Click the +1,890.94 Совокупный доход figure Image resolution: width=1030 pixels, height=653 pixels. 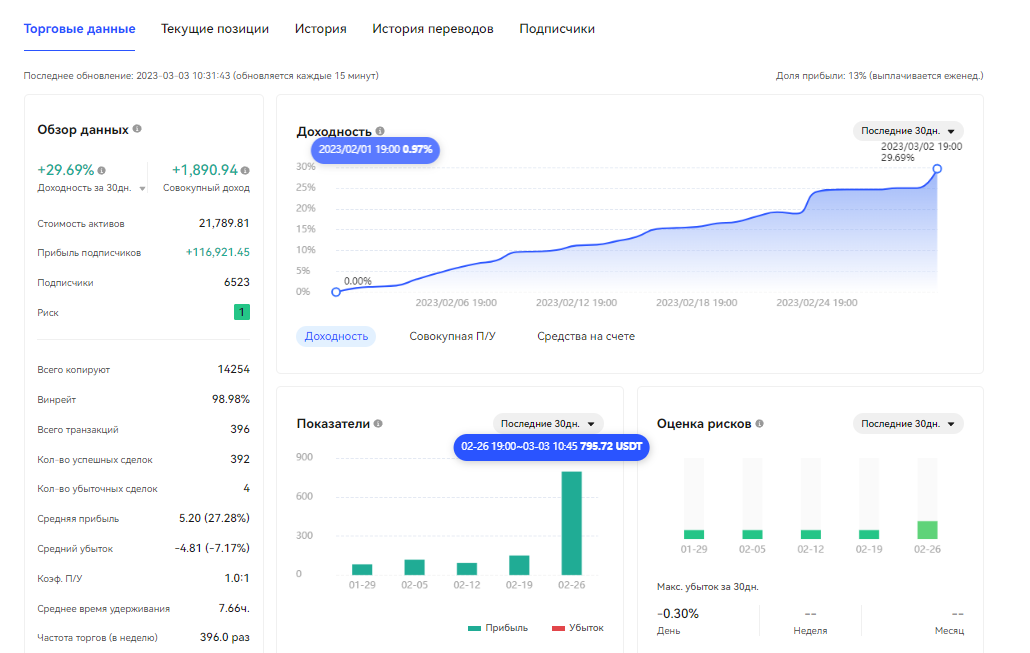[204, 170]
